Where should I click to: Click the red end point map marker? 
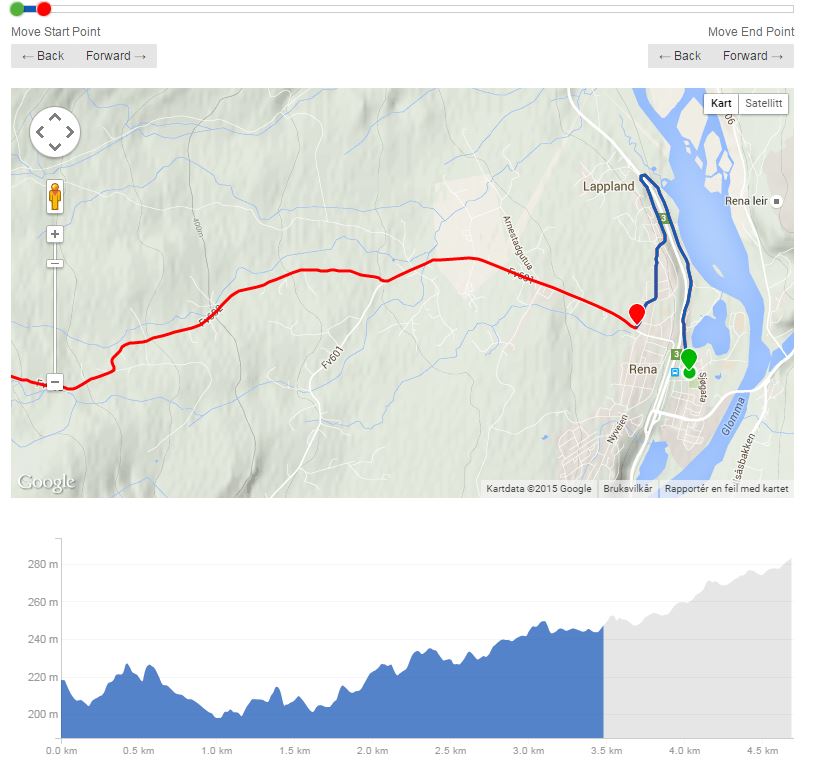coord(636,313)
